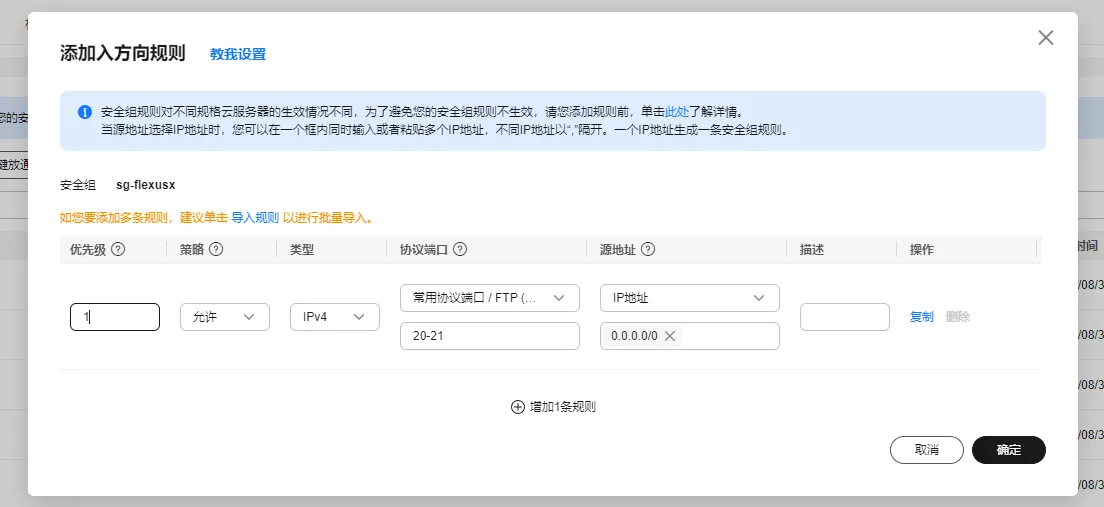Image resolution: width=1104 pixels, height=507 pixels.
Task: Click the 导入规则 import rules link
Action: (x=255, y=217)
